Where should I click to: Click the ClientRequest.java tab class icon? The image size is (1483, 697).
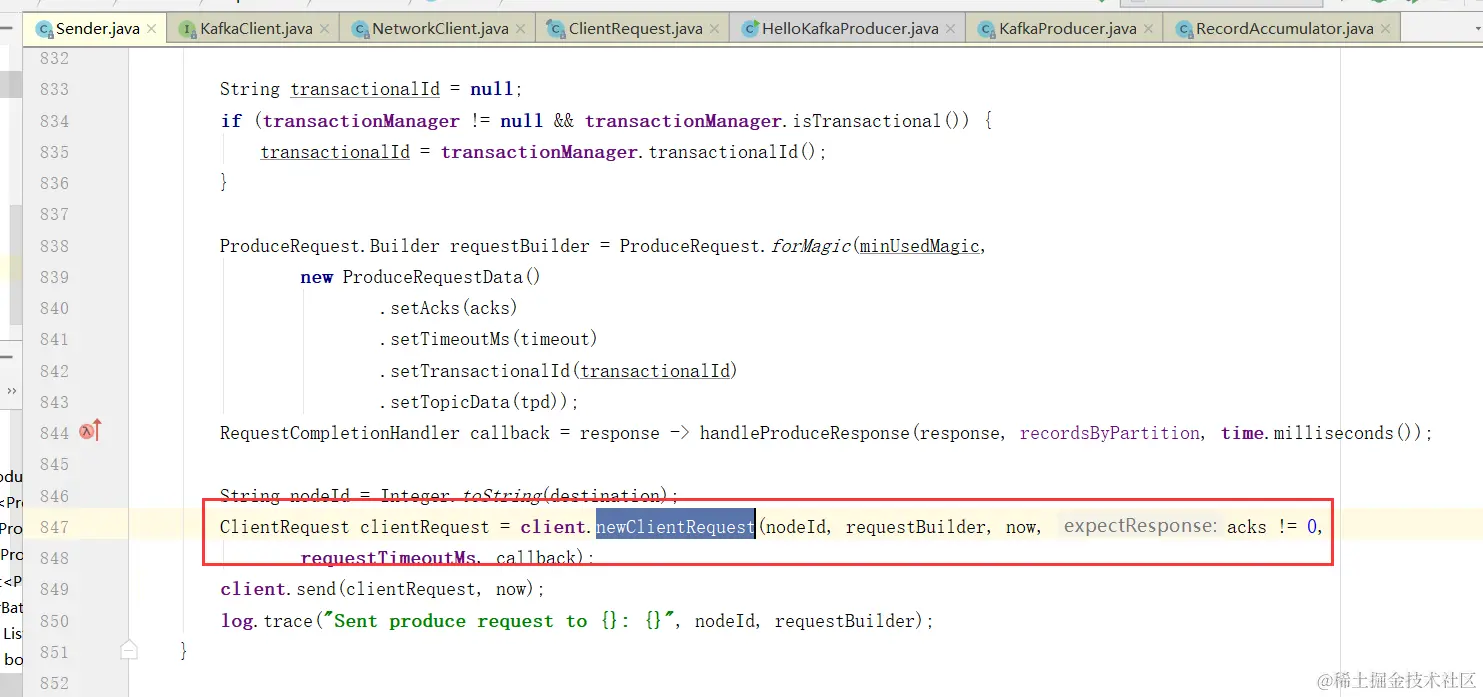(x=557, y=29)
